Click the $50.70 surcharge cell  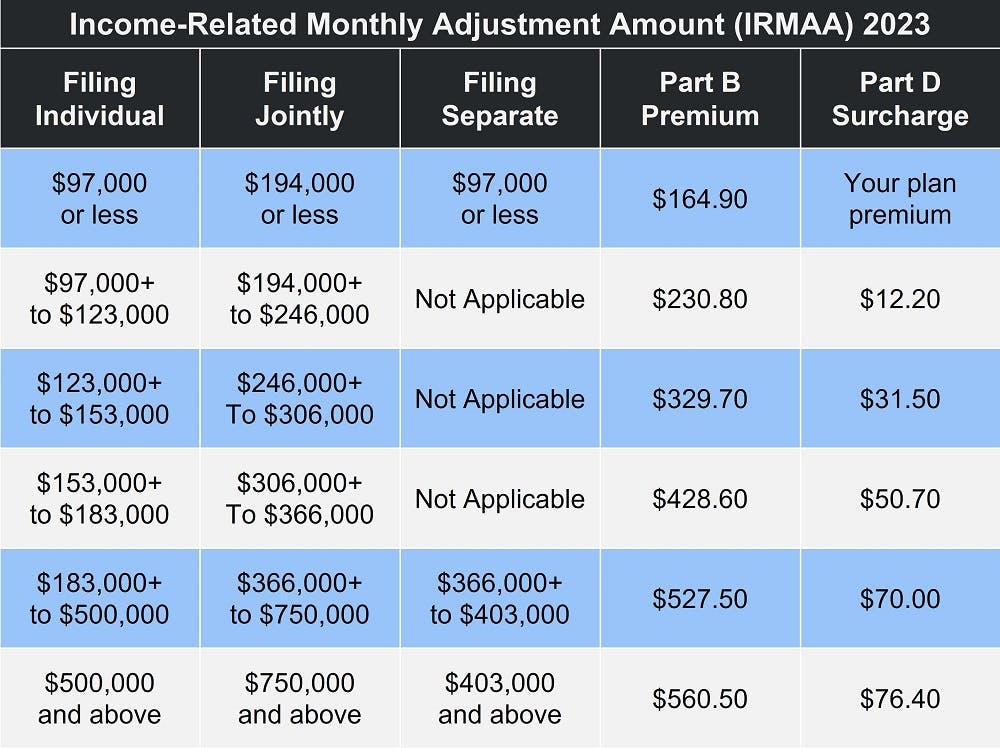[900, 499]
